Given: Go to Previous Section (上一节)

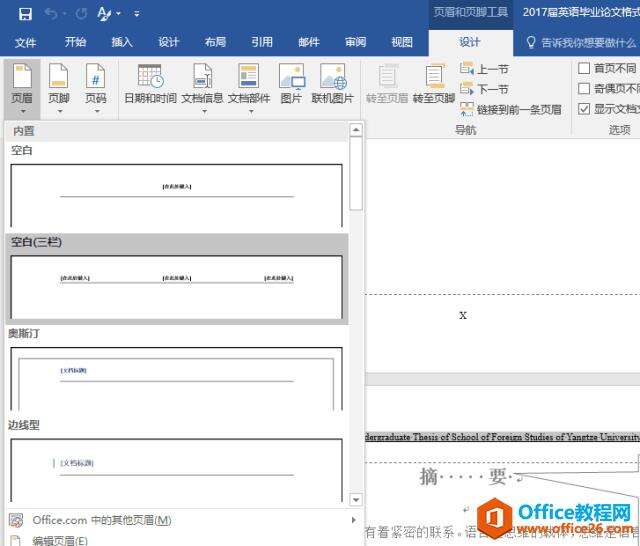Looking at the screenshot, I should point(484,69).
